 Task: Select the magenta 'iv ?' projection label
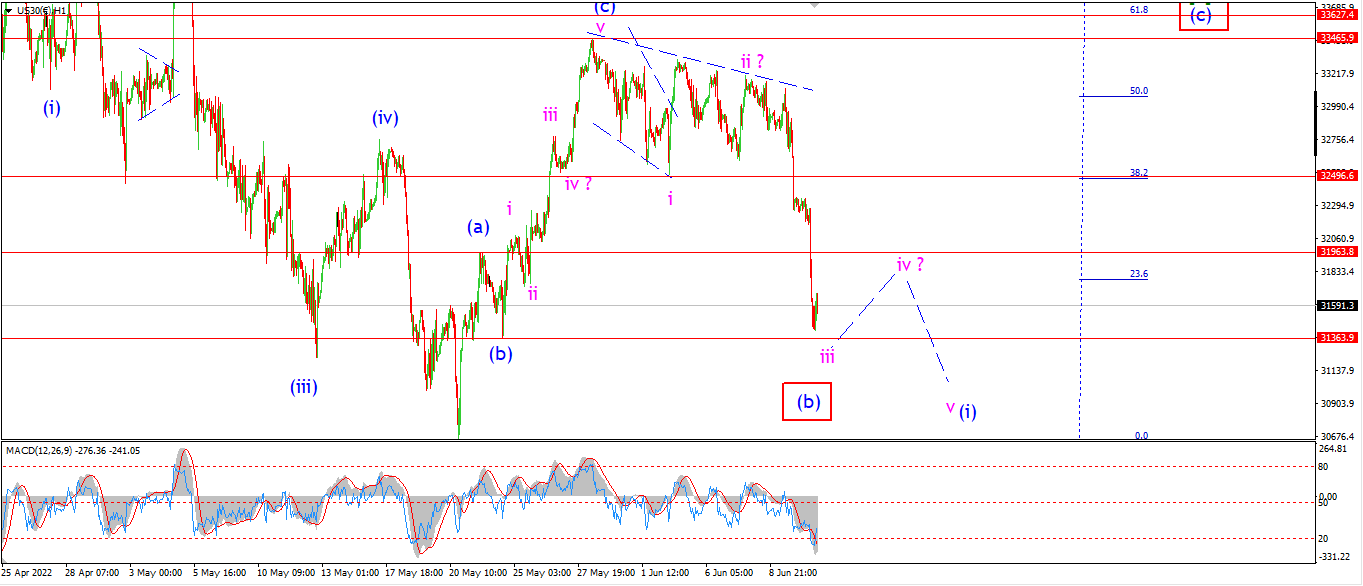(909, 265)
